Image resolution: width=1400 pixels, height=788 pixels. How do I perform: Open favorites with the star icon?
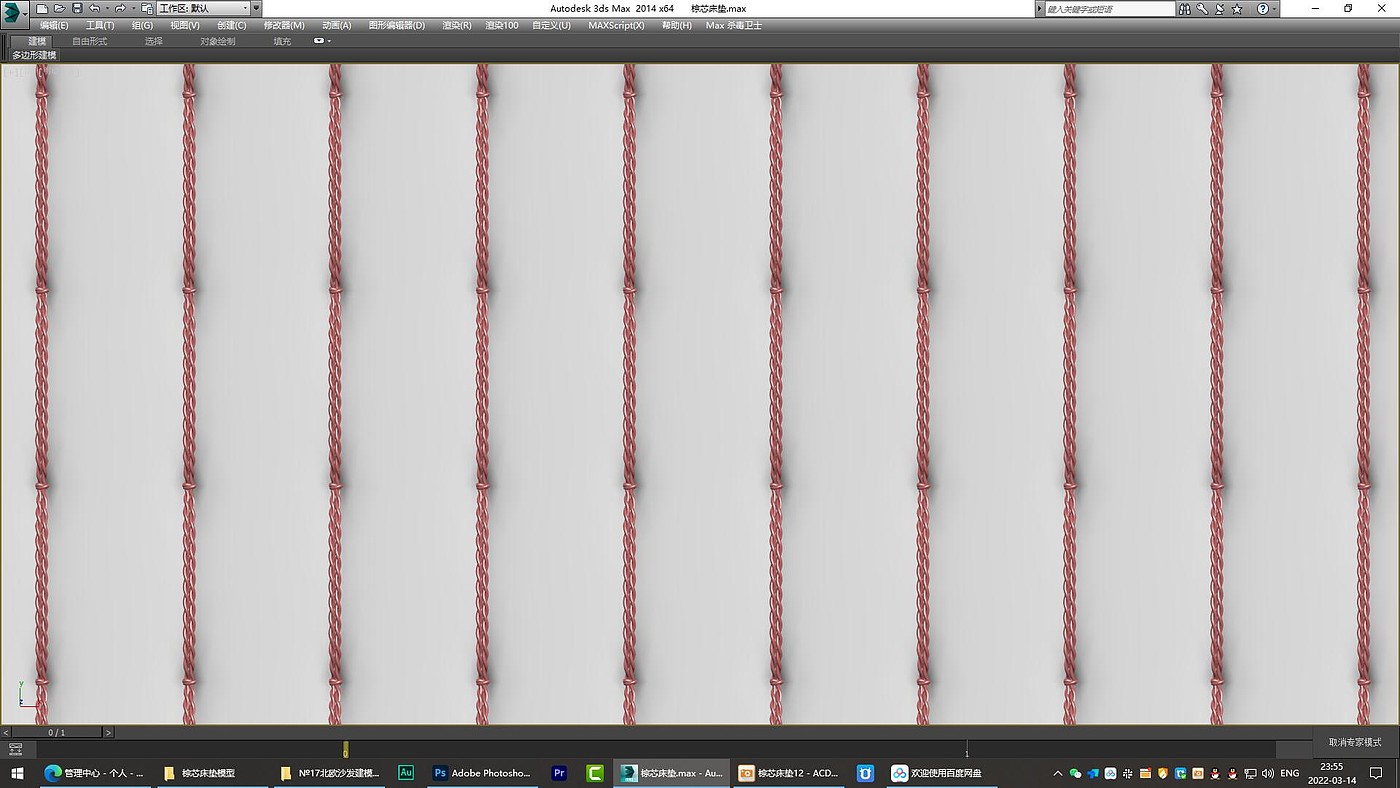coord(1237,9)
